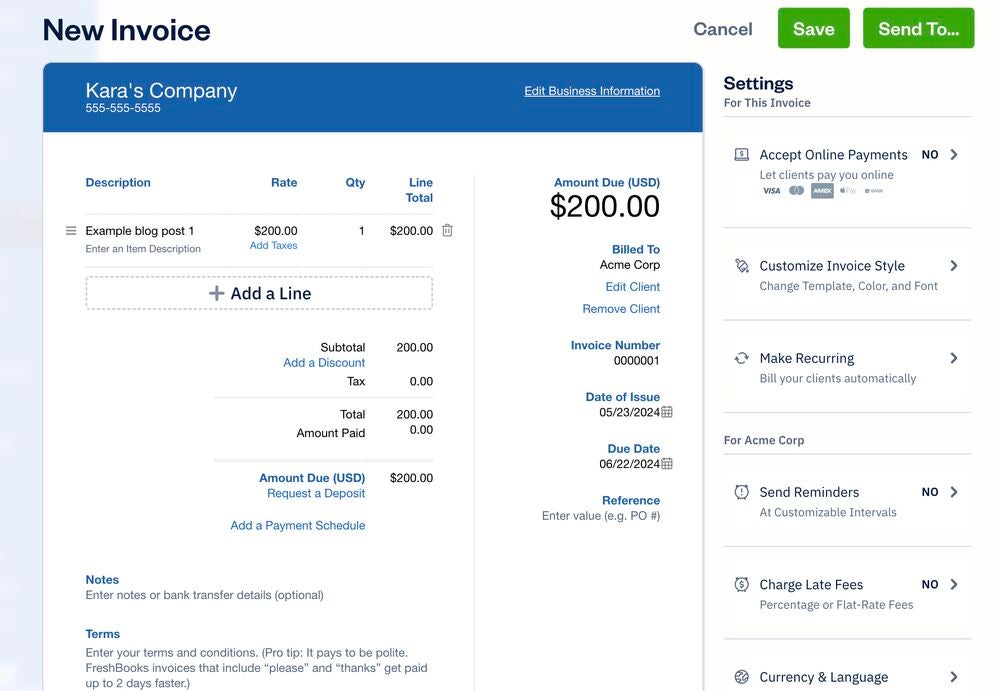Click the Make Recurring refresh icon

(741, 356)
